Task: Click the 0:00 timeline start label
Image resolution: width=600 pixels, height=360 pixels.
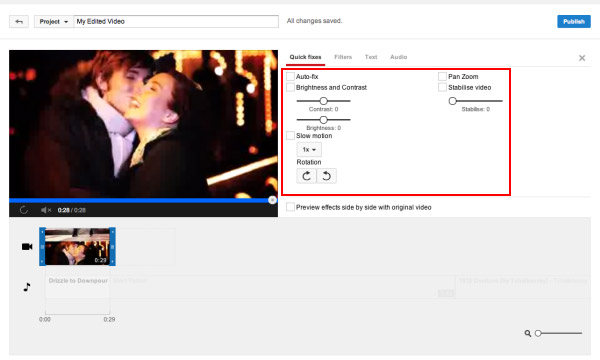Action: point(45,319)
